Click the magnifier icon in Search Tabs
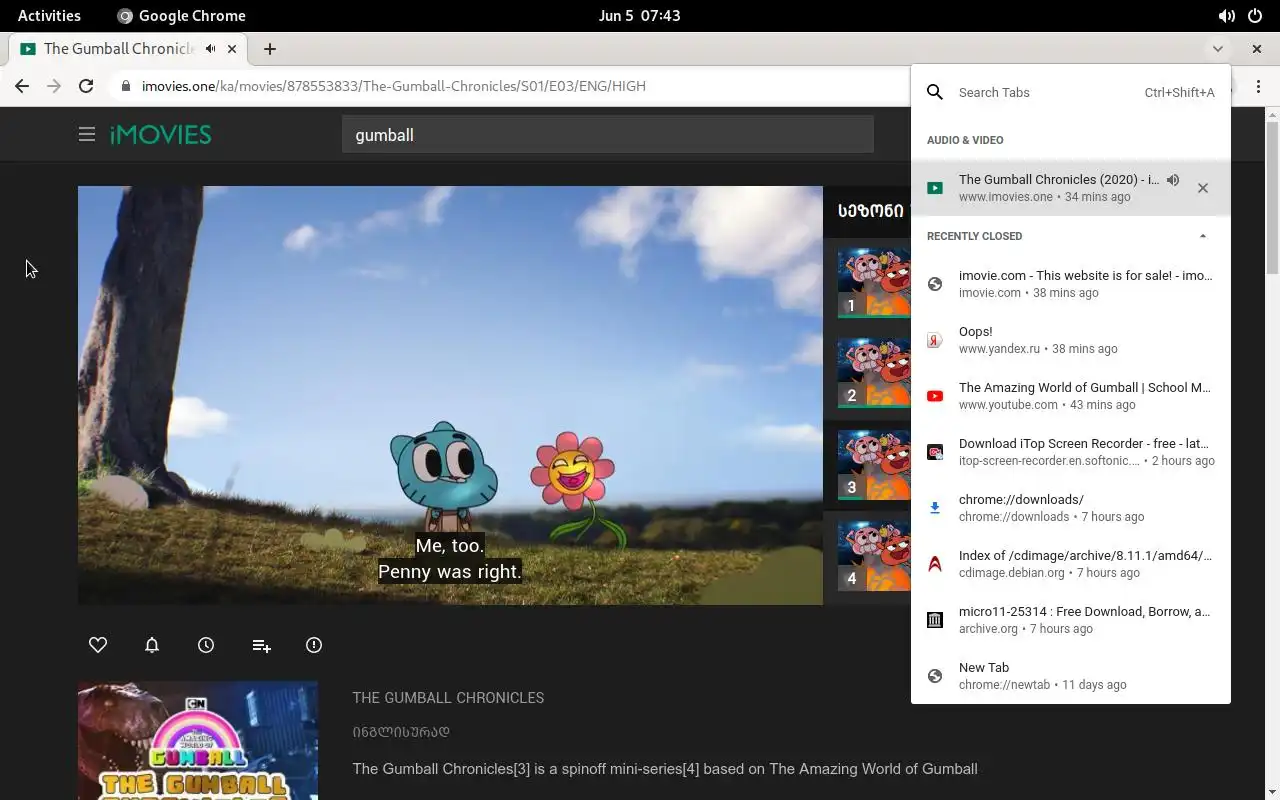Screen dimensions: 1280x800 [x=934, y=92]
